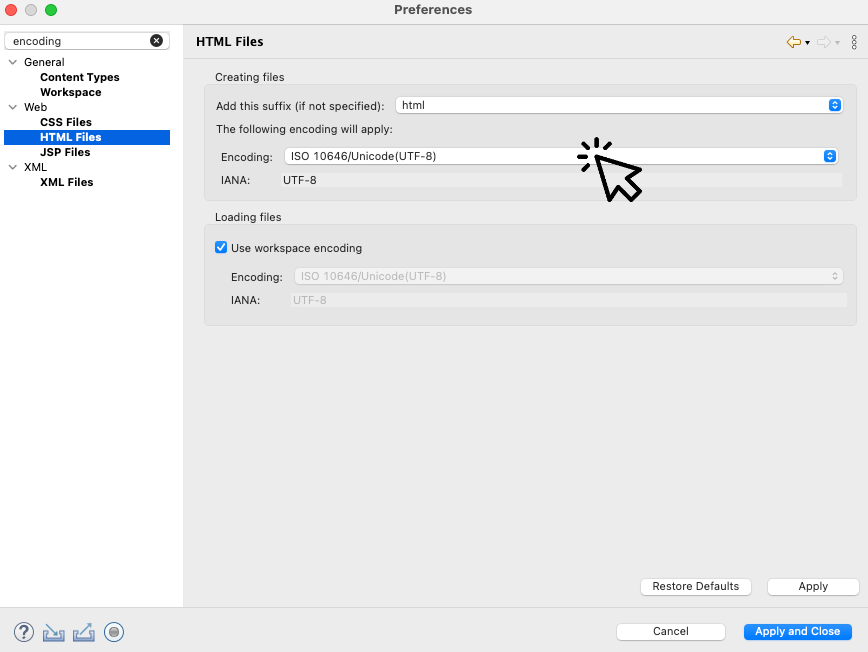The image size is (868, 652).
Task: Select HTML Files preference page
Action: (87, 137)
